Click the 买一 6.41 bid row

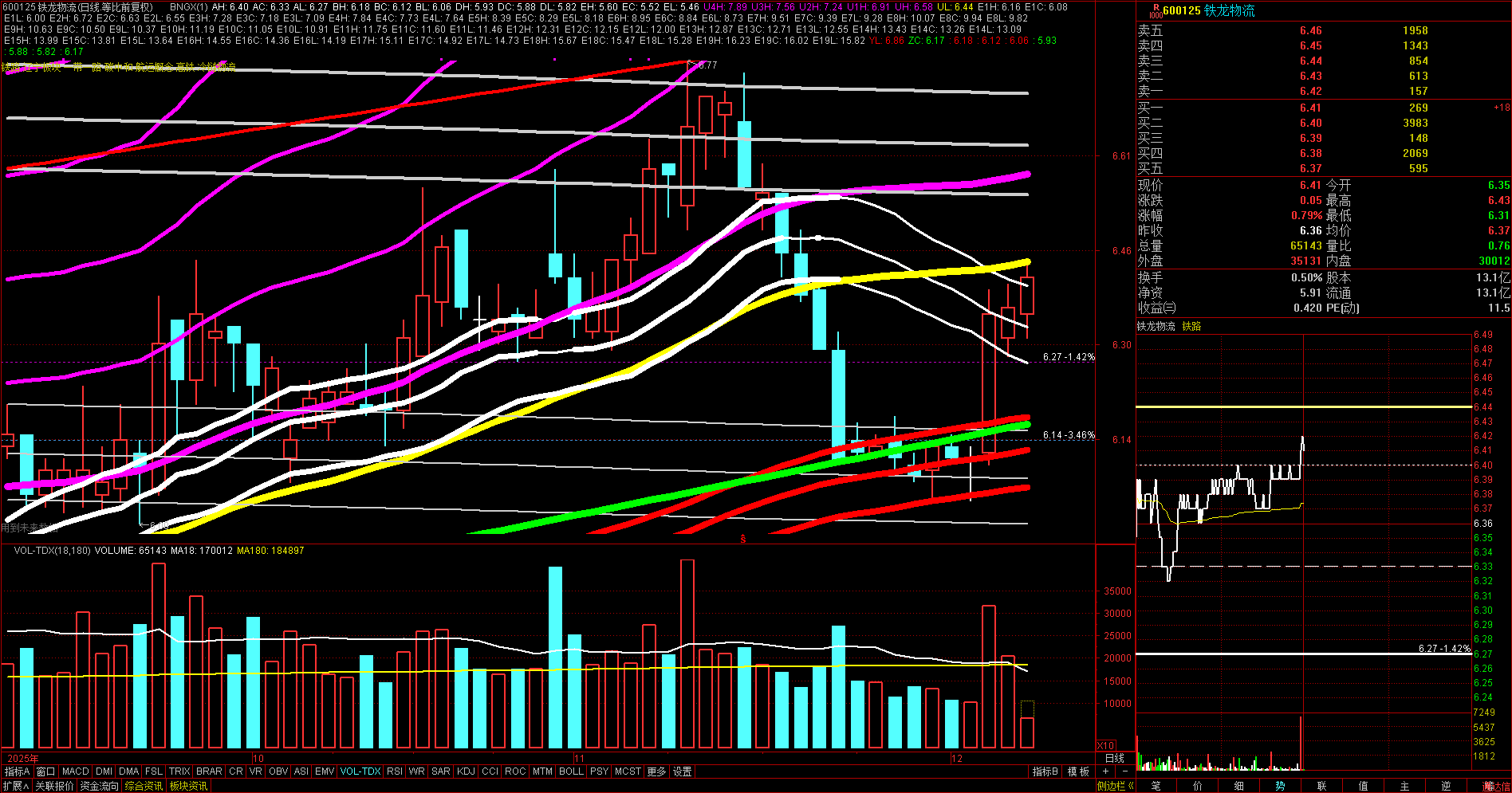pyautogui.click(x=1323, y=108)
